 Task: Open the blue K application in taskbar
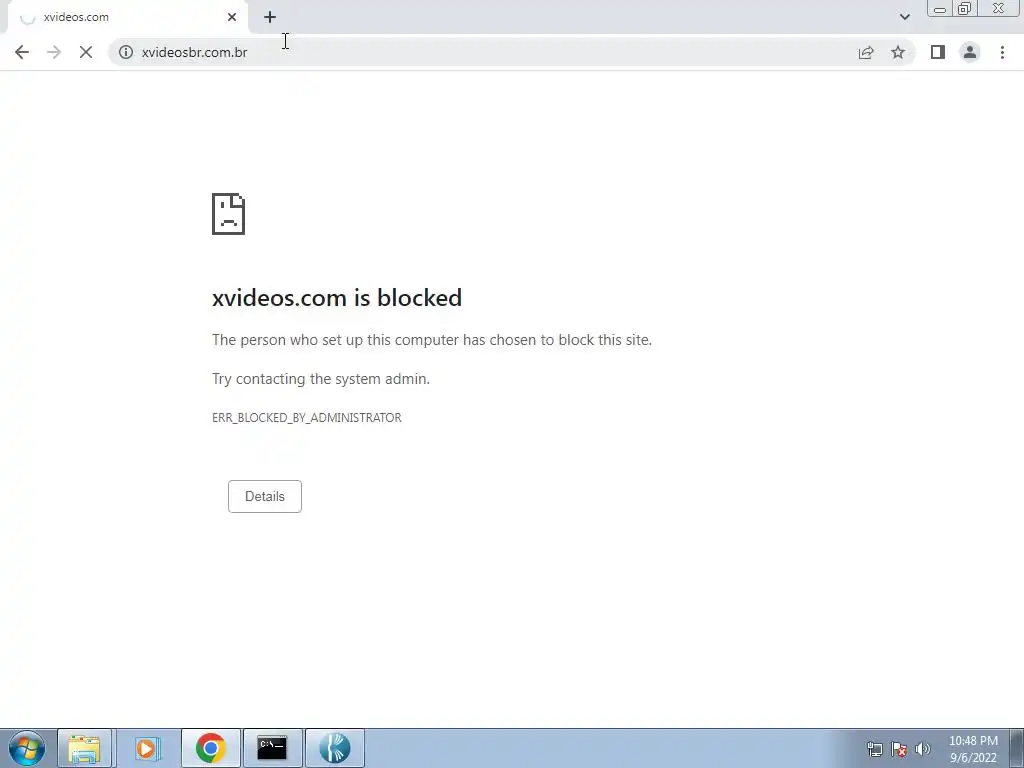coord(334,748)
